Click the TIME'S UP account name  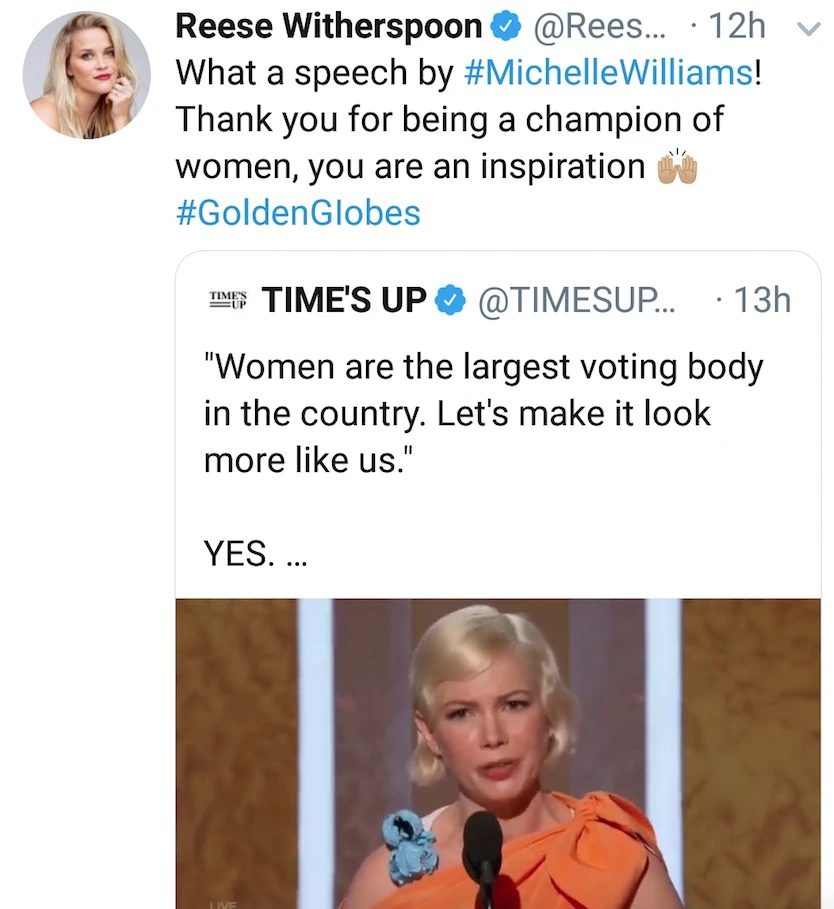344,300
